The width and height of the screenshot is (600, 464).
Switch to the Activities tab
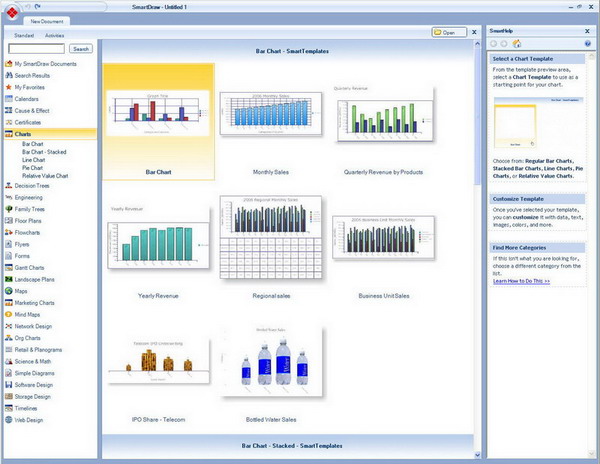tap(54, 36)
